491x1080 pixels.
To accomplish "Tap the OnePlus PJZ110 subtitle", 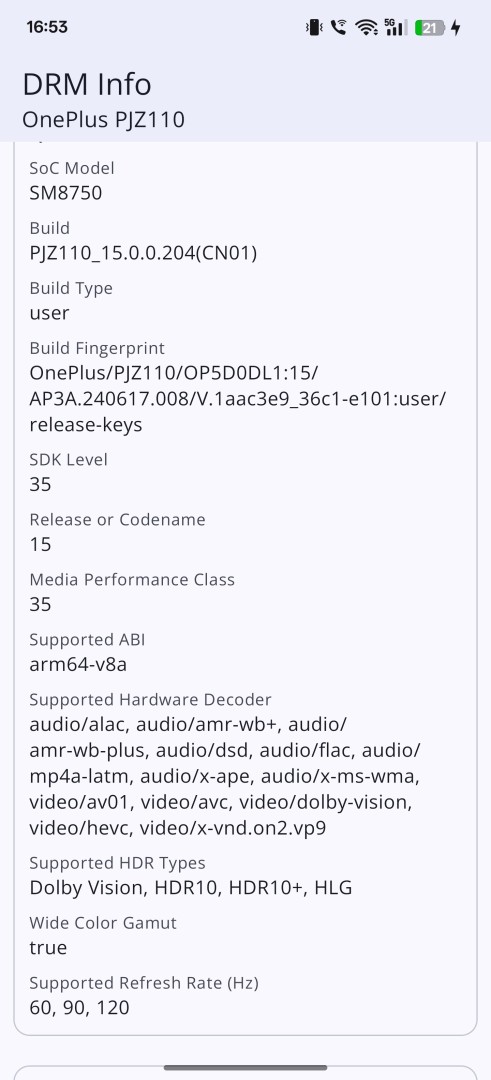I will tap(103, 120).
